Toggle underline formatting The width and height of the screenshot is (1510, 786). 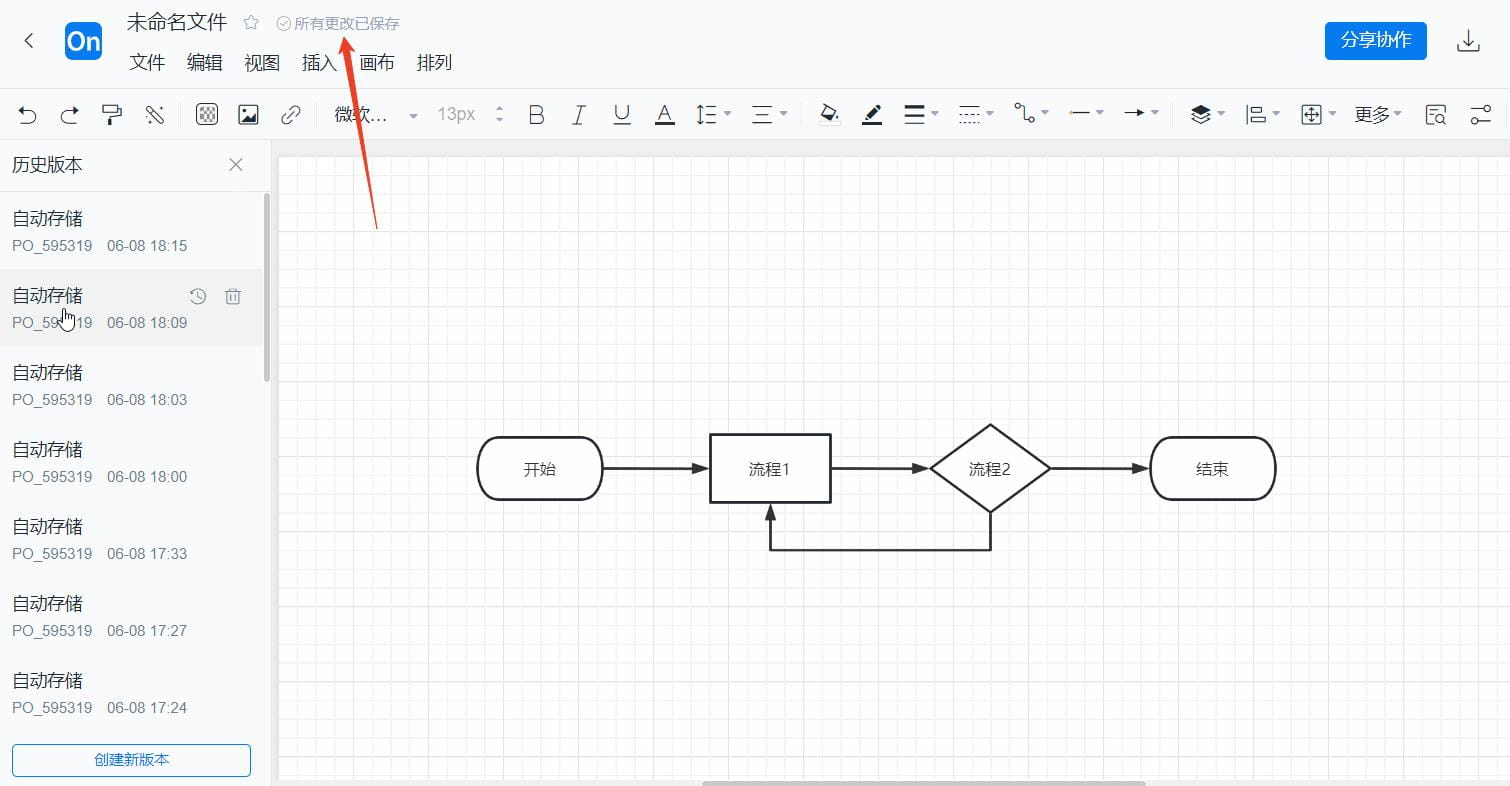point(621,114)
